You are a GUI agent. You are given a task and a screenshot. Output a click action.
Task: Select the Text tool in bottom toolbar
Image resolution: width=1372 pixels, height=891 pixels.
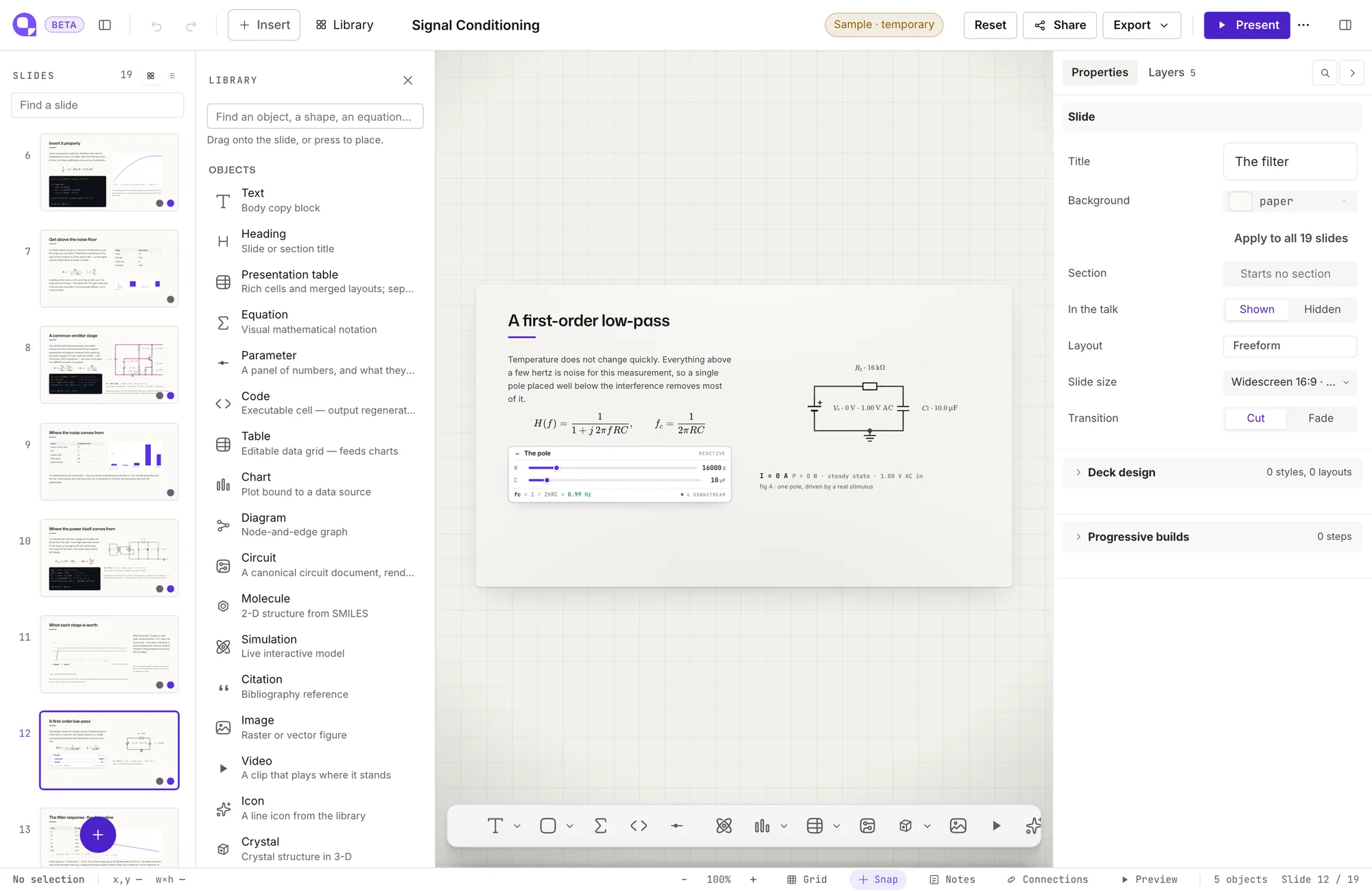click(x=495, y=826)
